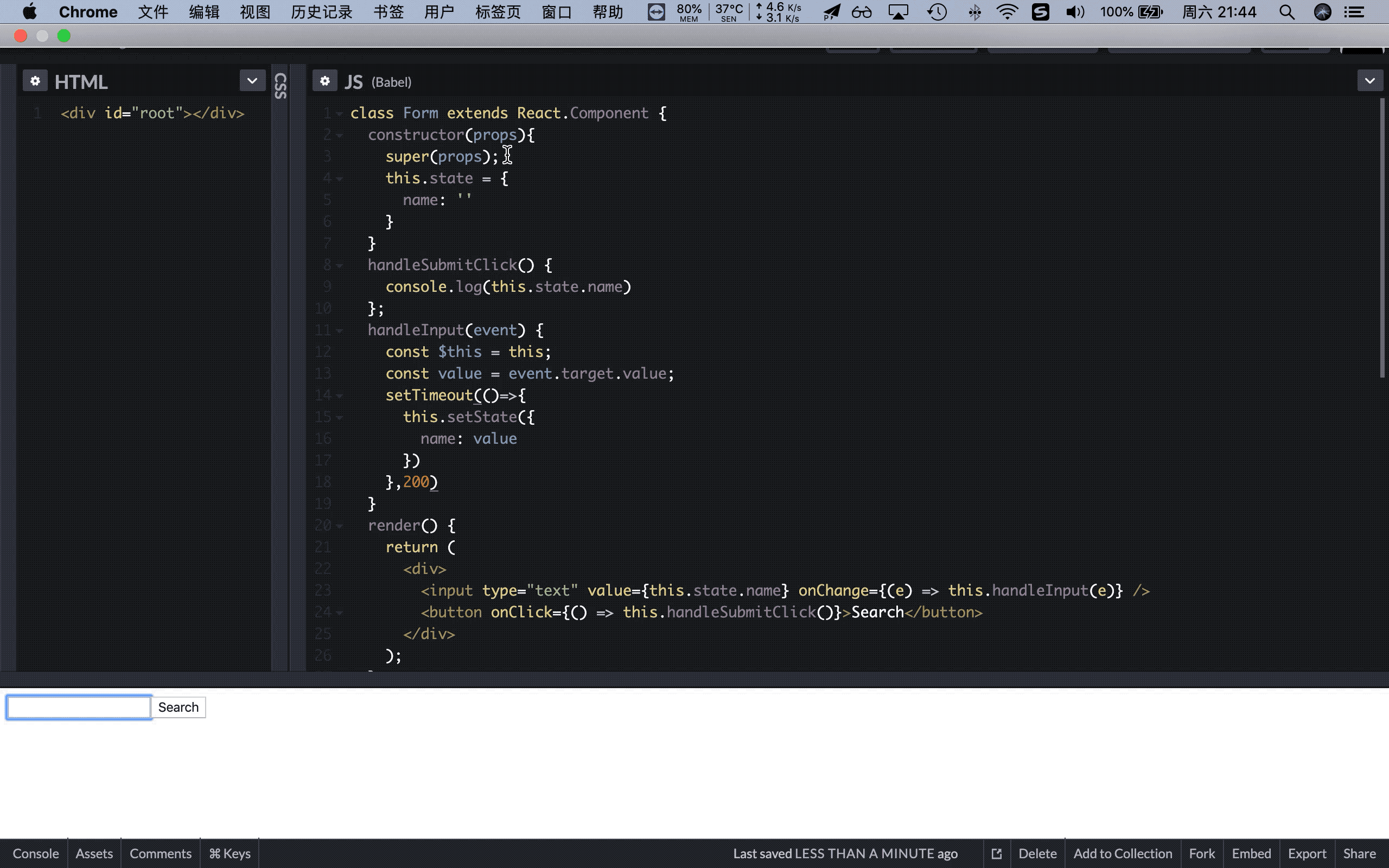Select the Keys tab at the bottom
The width and height of the screenshot is (1389, 868).
click(230, 853)
